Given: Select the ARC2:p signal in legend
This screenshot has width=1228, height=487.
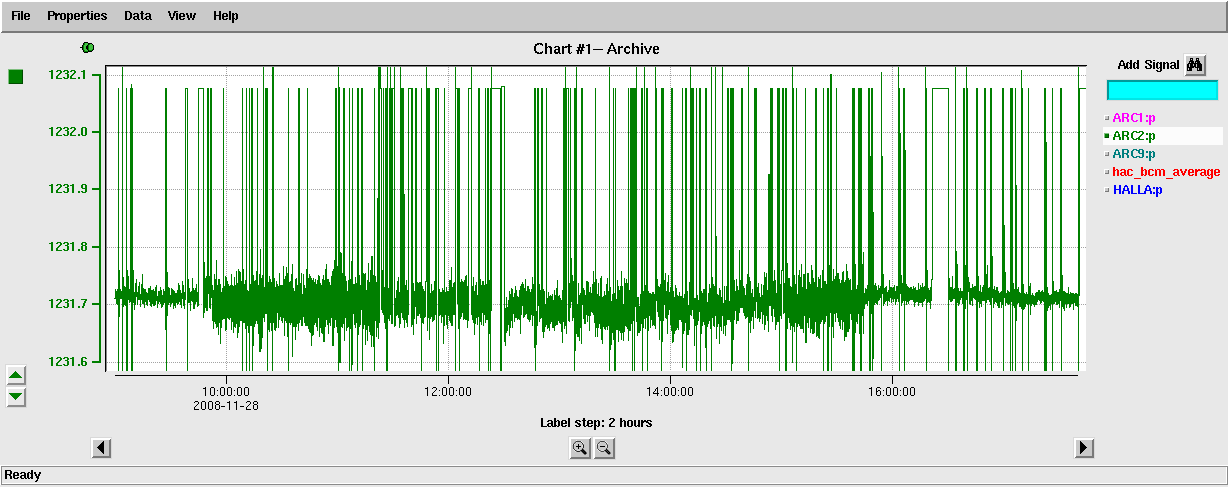Looking at the screenshot, I should pyautogui.click(x=1133, y=136).
